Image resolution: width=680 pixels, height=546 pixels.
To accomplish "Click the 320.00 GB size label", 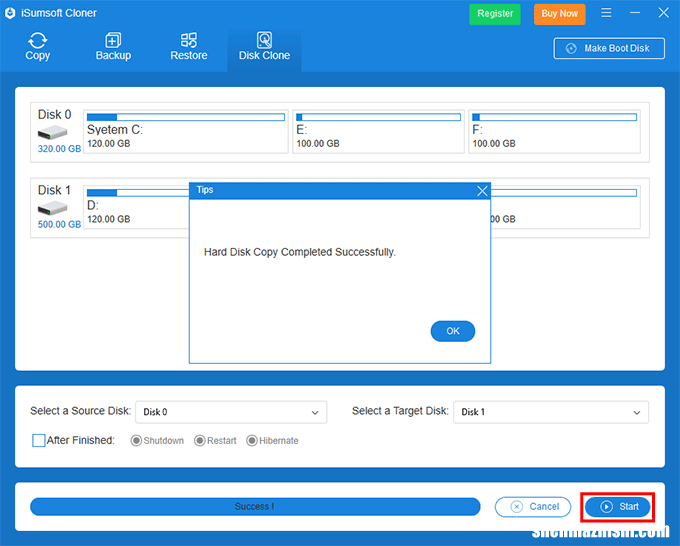I will pos(59,149).
